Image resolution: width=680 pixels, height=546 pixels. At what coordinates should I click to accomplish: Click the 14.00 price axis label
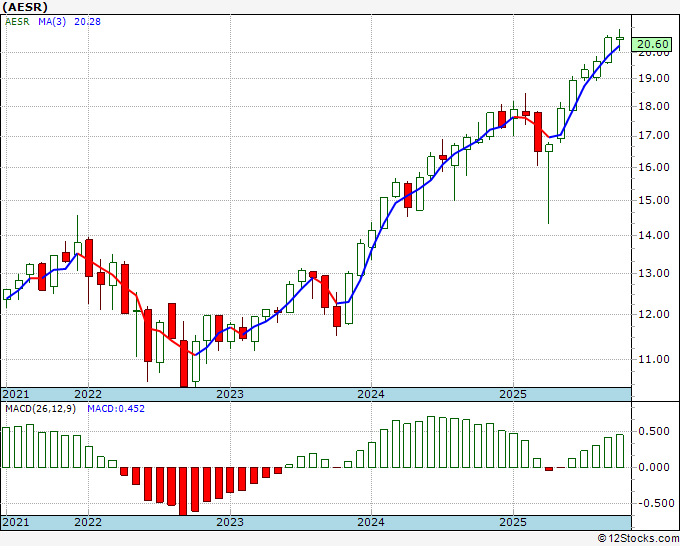pyautogui.click(x=654, y=235)
